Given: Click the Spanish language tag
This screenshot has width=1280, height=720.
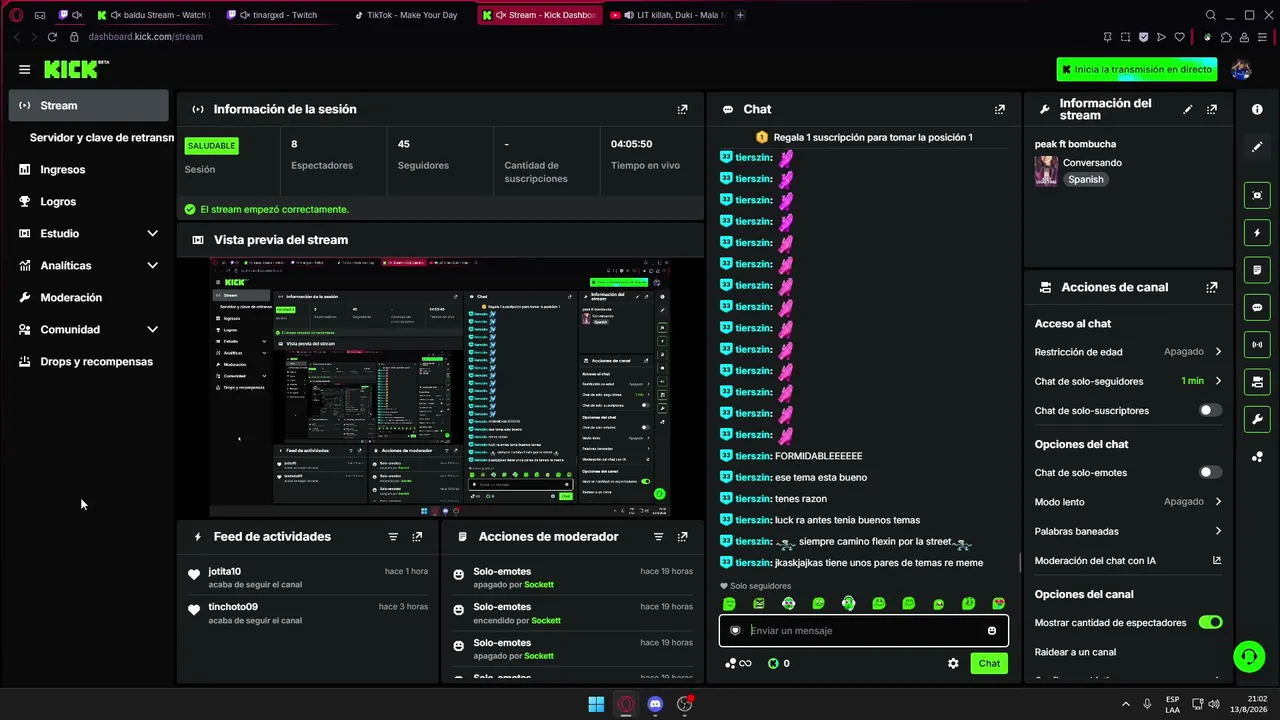Looking at the screenshot, I should pyautogui.click(x=1085, y=180).
